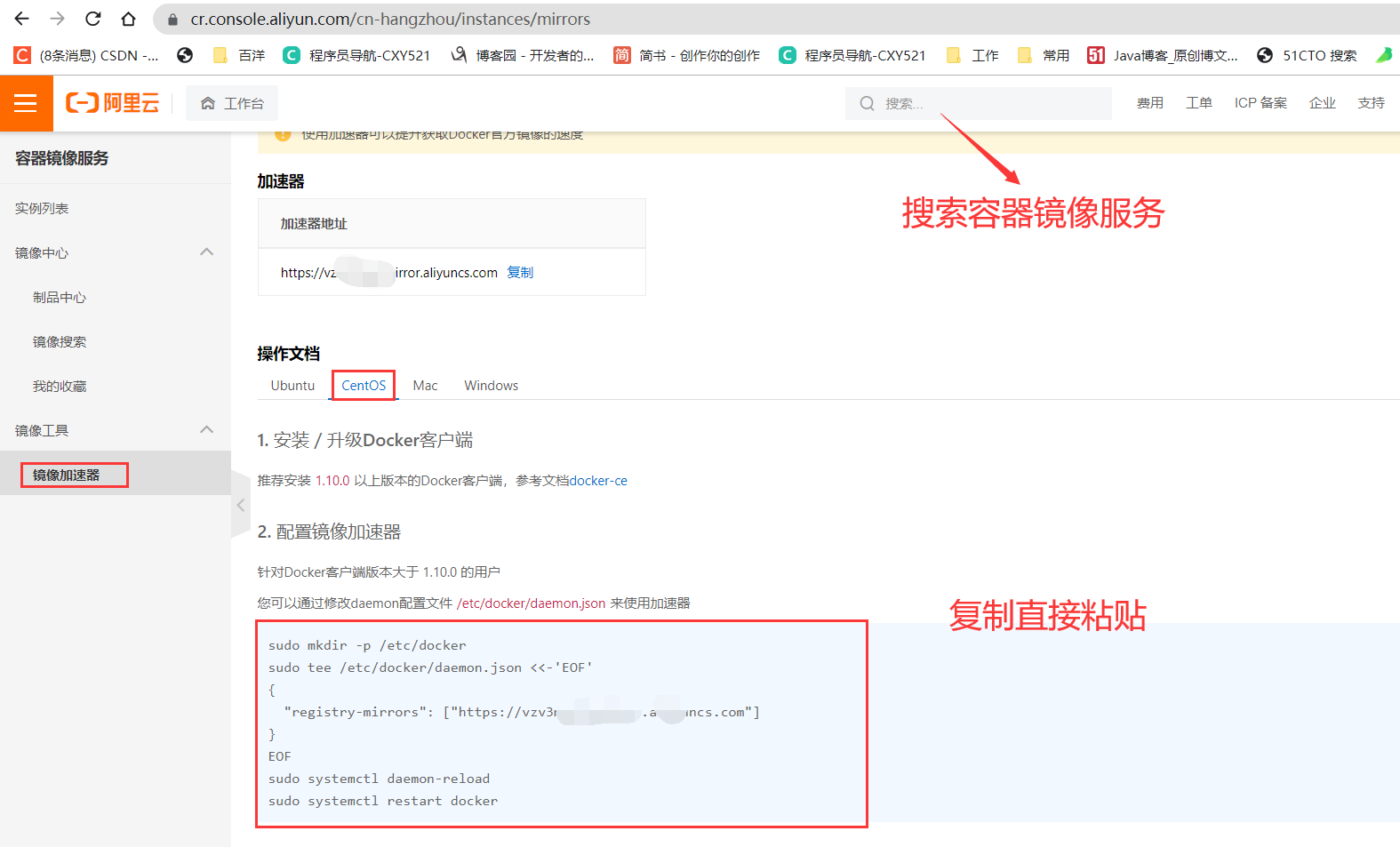Viewport: 1400px width, 847px height.
Task: Open the 工作台 home button
Action: pyautogui.click(x=232, y=103)
